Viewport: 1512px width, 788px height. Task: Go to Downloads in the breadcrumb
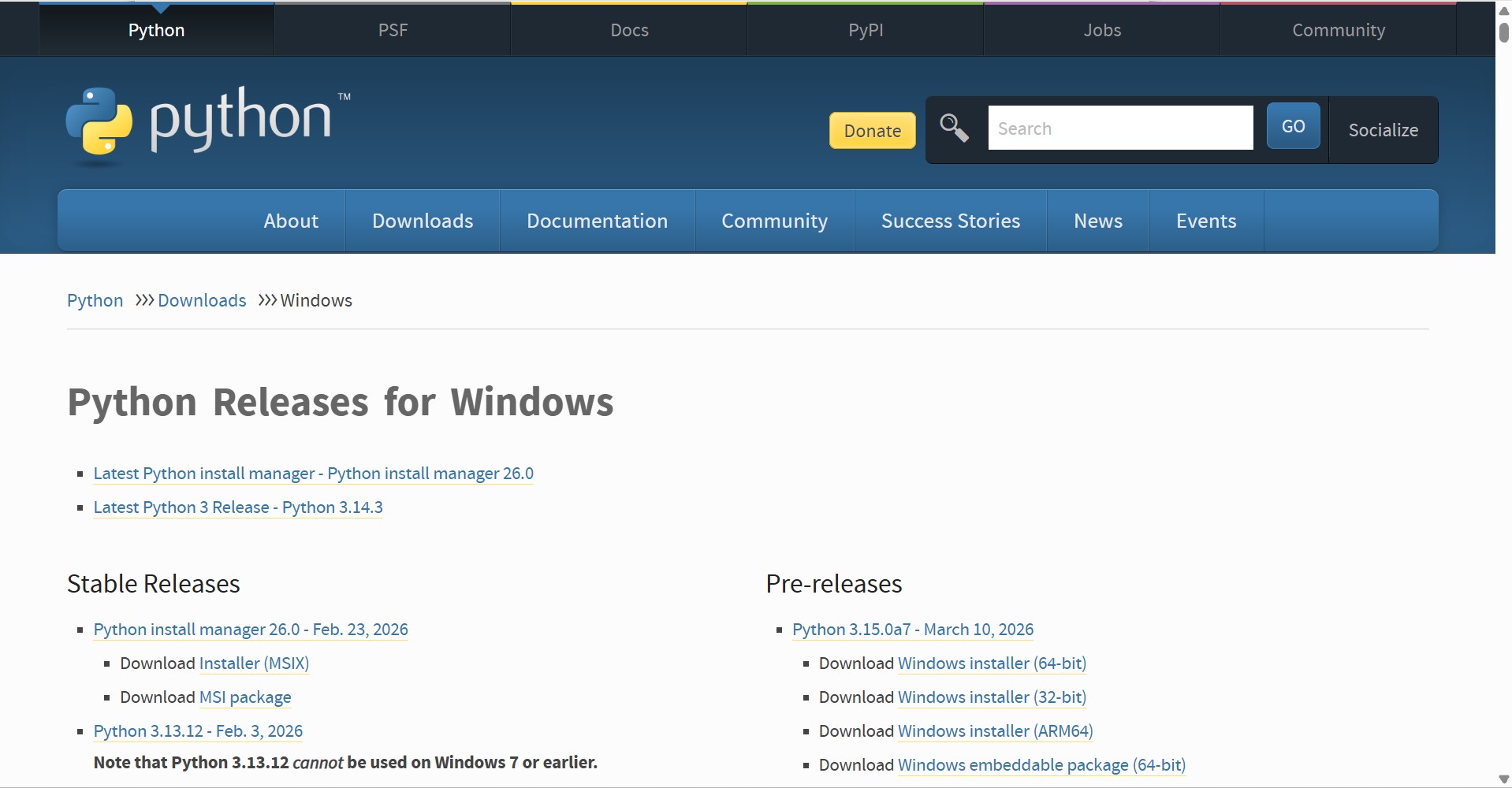pos(202,300)
